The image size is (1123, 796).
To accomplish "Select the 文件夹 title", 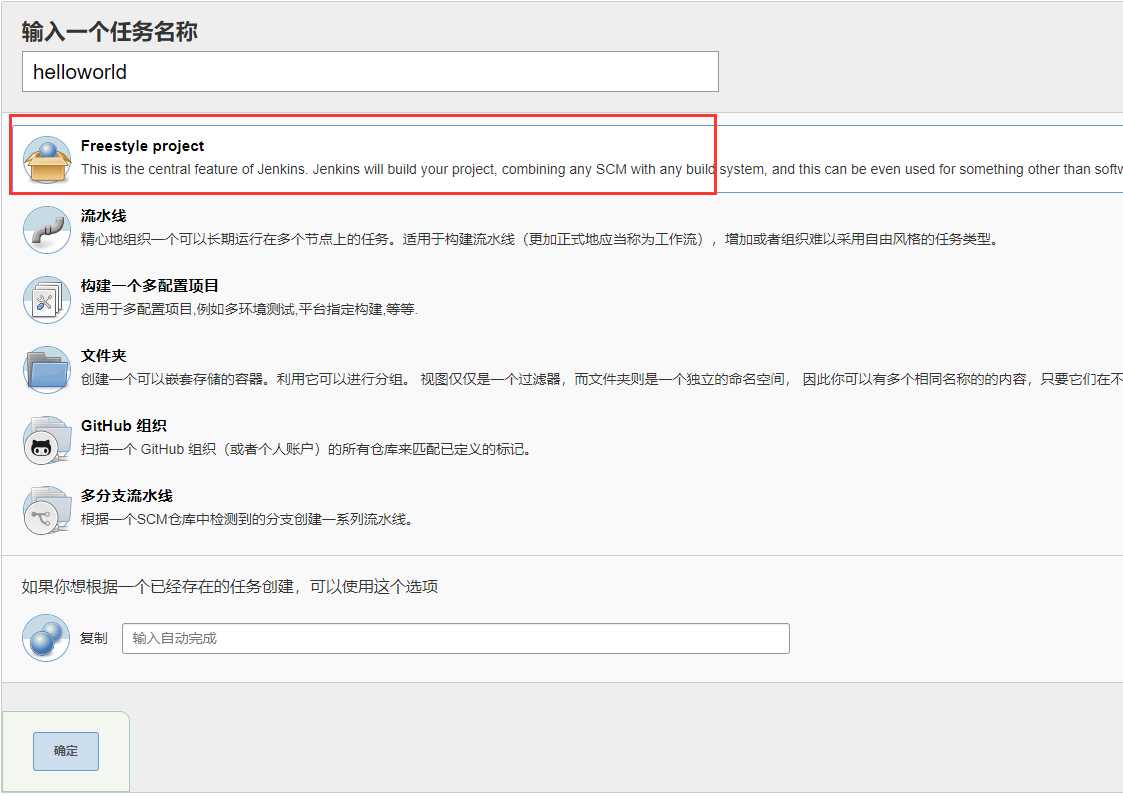I will pos(103,356).
